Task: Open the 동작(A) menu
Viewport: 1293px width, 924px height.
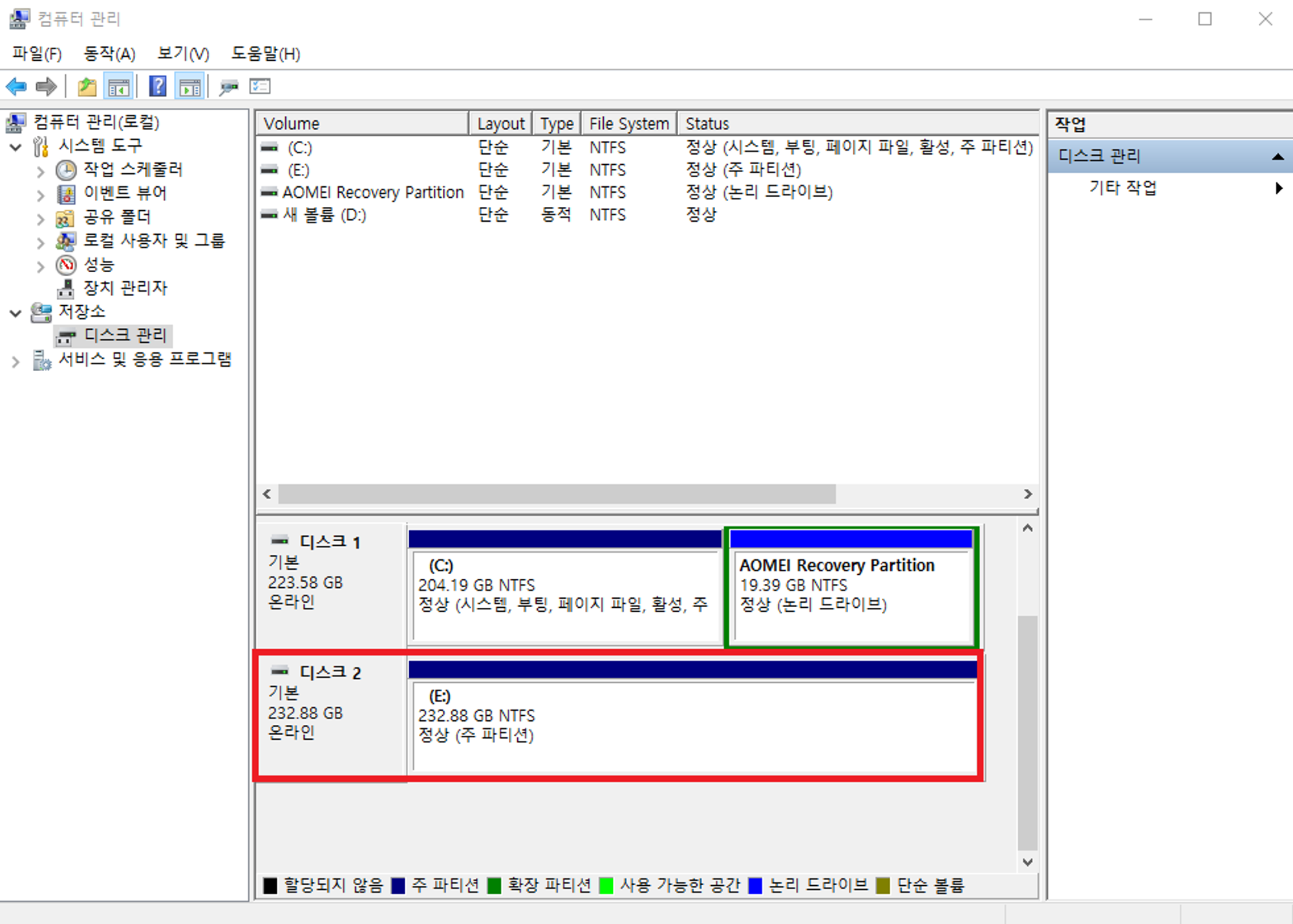Action: click(x=109, y=54)
